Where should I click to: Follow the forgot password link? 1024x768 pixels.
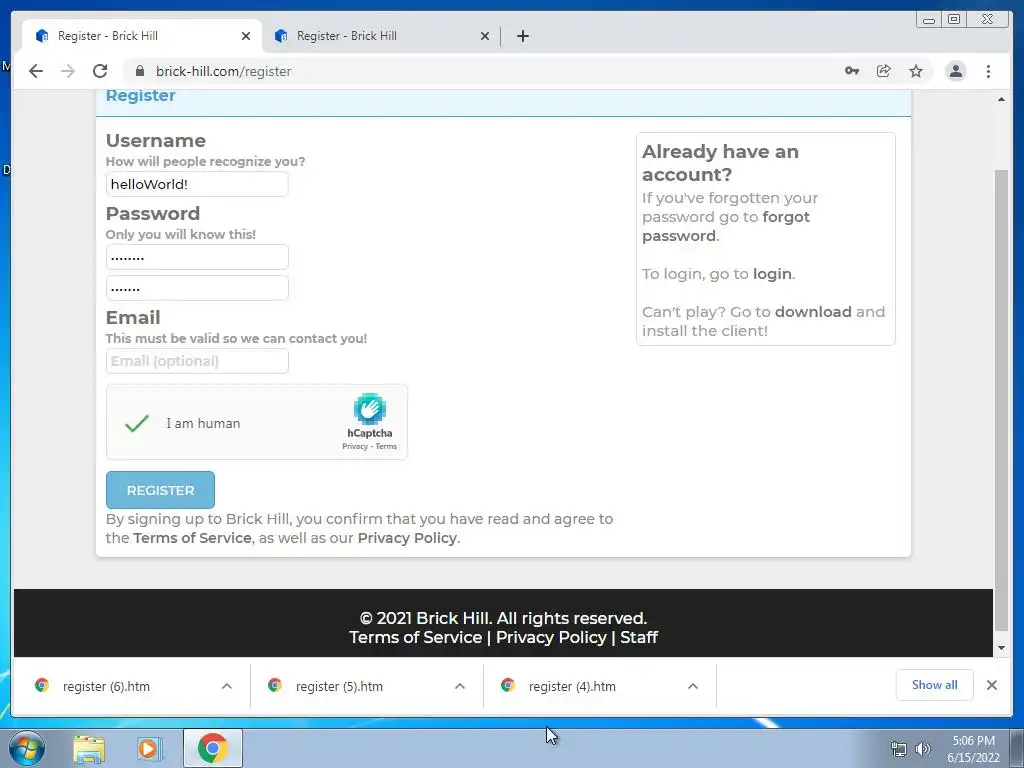(x=726, y=226)
